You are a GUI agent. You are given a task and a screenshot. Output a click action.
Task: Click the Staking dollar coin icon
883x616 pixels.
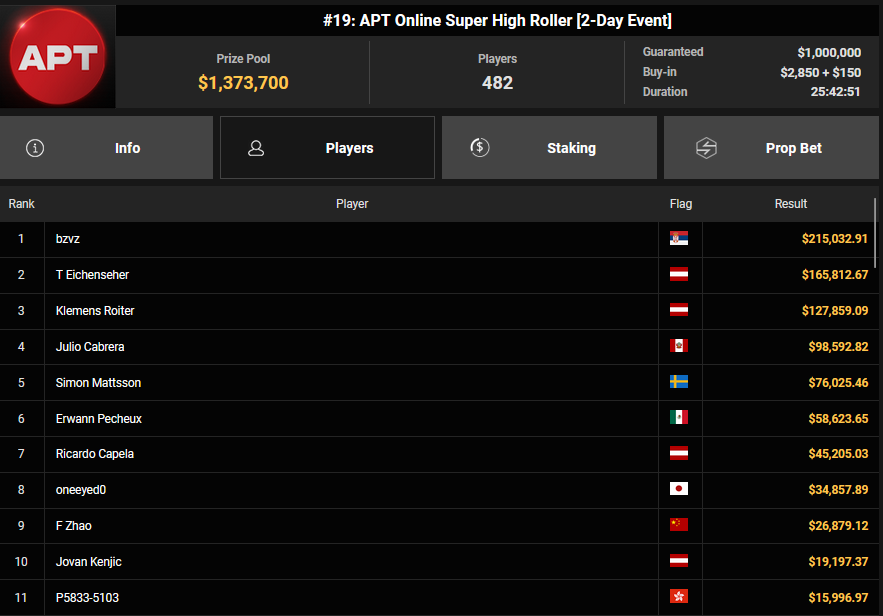pos(479,147)
